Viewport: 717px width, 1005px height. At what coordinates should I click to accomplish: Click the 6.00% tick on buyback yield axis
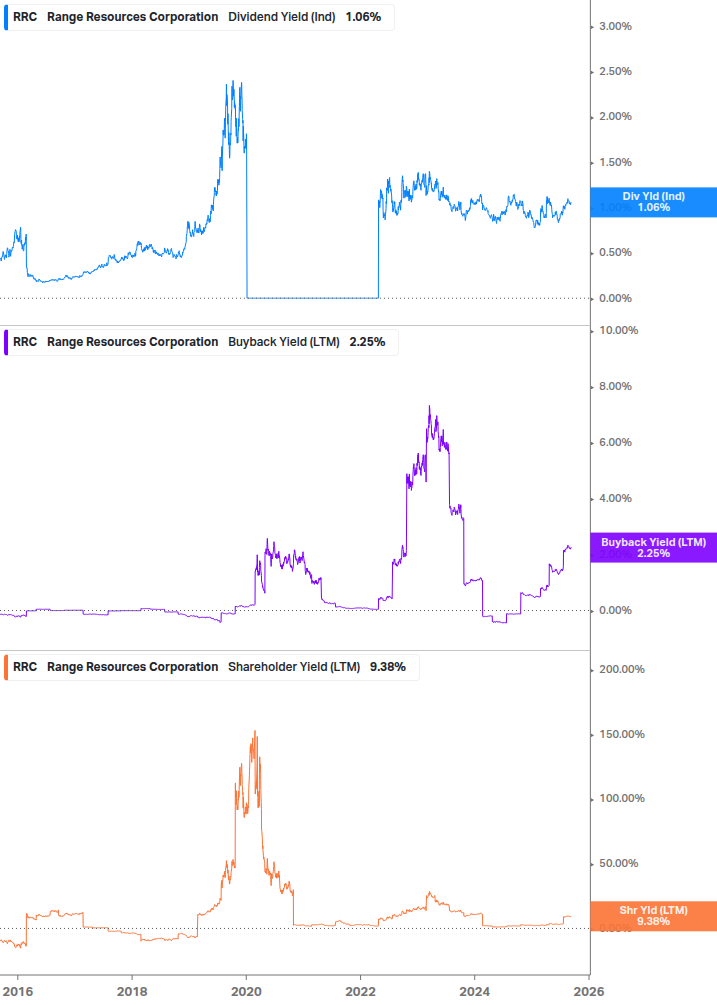[x=615, y=442]
